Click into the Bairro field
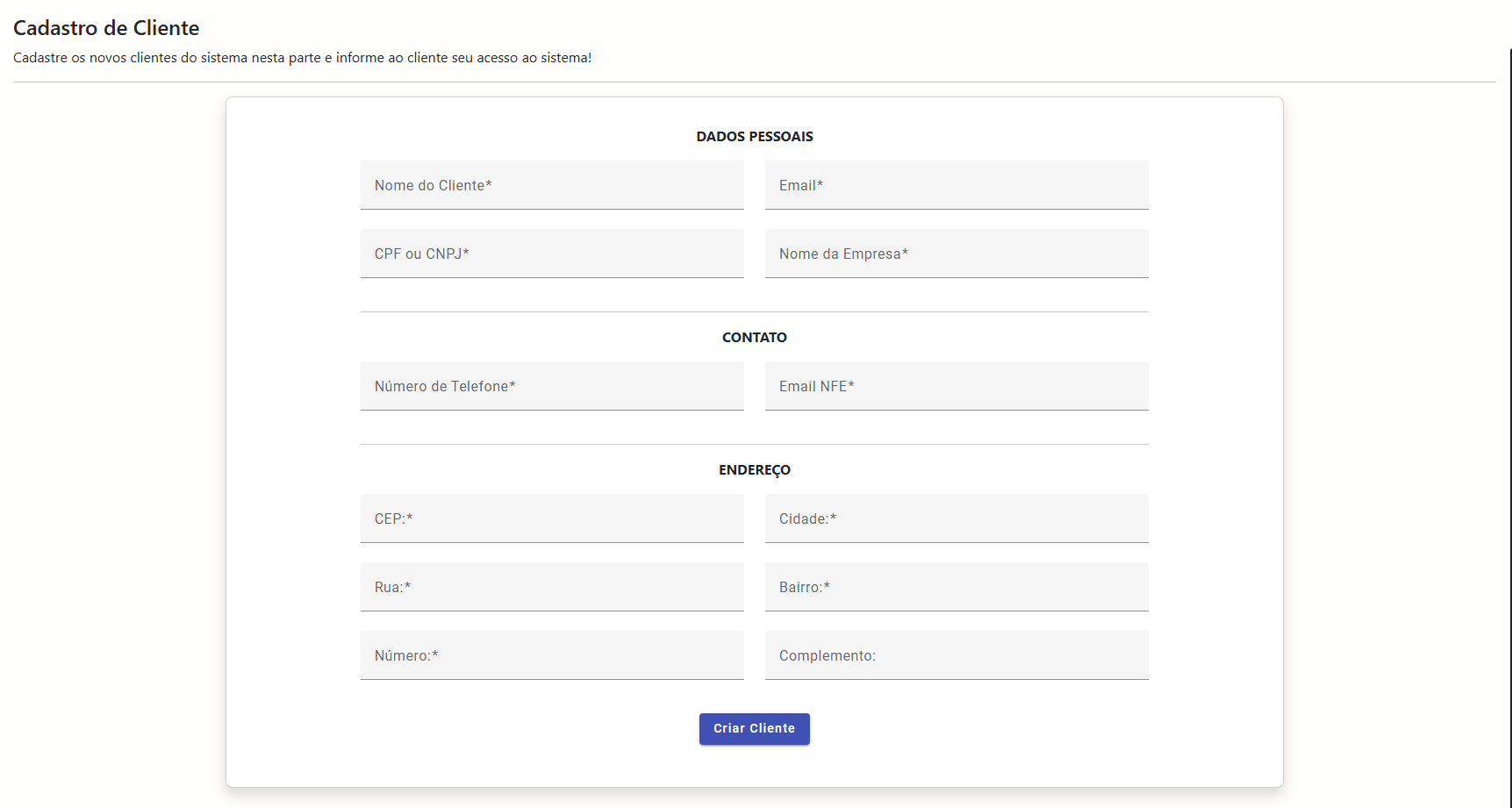The image size is (1512, 808). (956, 587)
